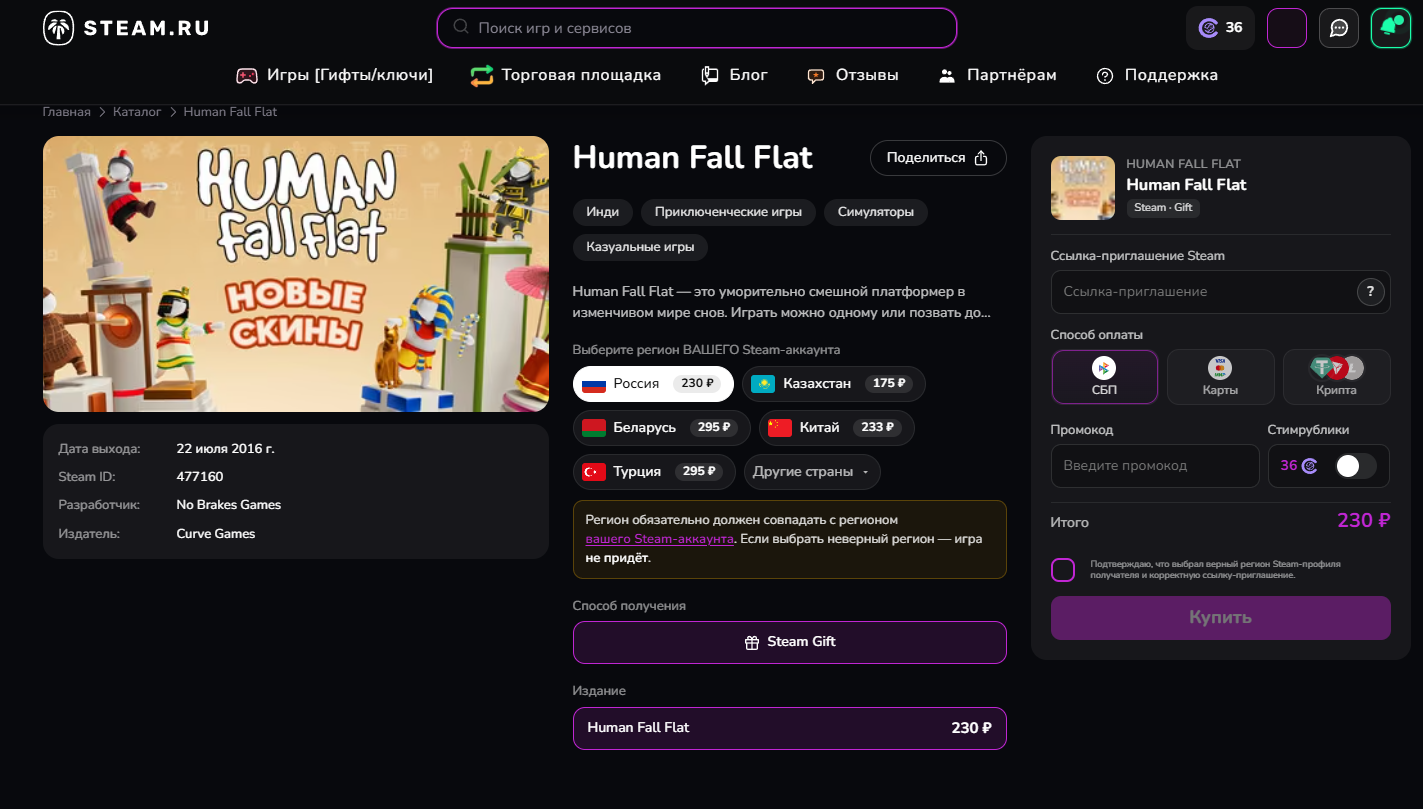Click the Belarus flag icon
The height and width of the screenshot is (809, 1423).
[x=594, y=428]
